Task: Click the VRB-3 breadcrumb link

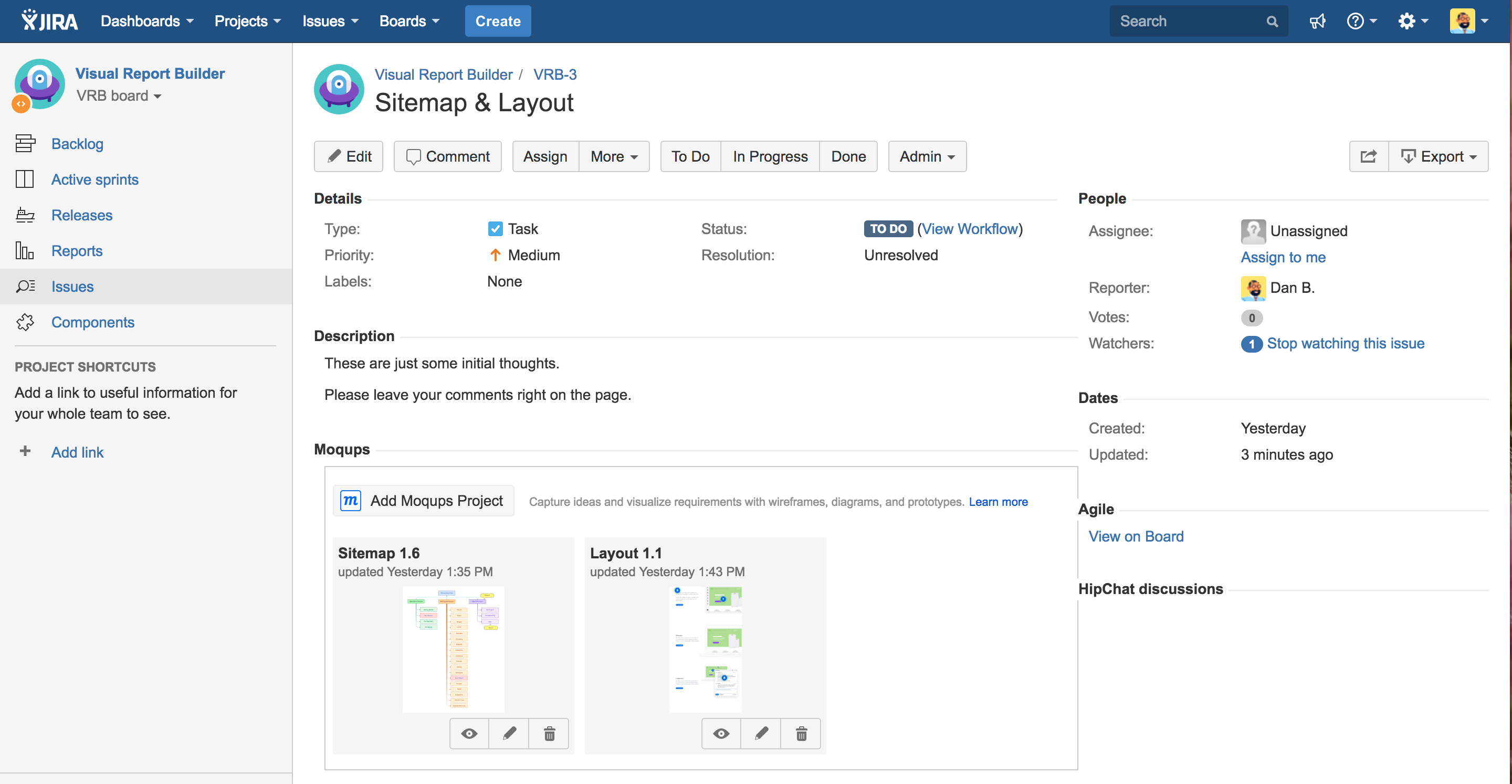Action: click(555, 75)
